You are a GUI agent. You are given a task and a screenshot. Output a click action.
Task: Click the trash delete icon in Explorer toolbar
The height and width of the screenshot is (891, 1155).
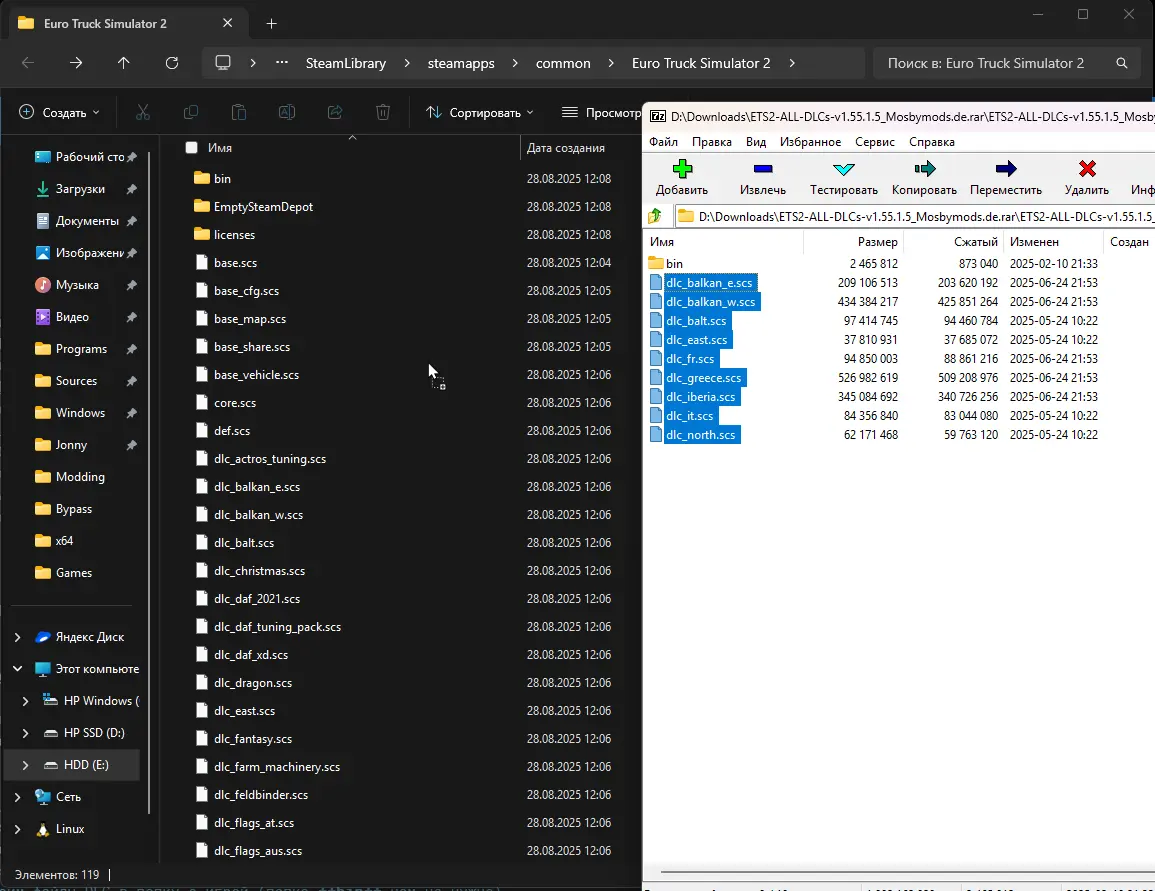pyautogui.click(x=383, y=113)
